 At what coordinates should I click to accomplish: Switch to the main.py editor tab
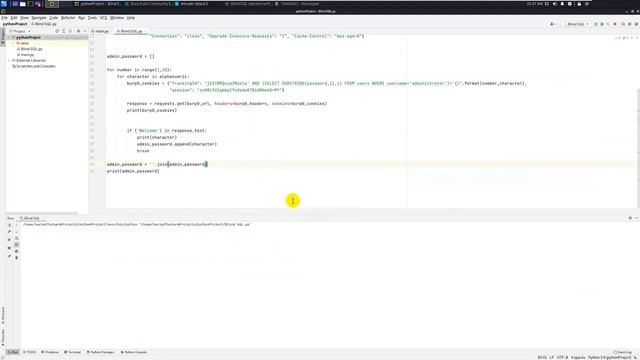coord(101,31)
